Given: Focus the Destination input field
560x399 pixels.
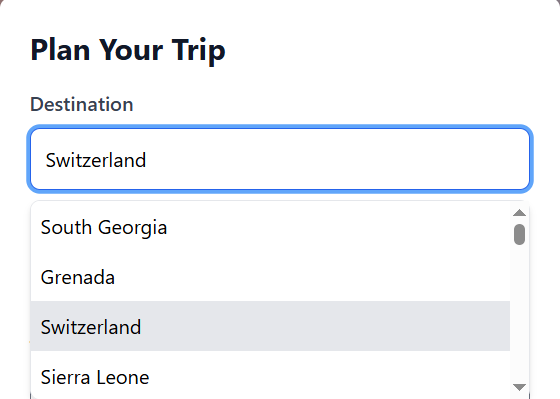Looking at the screenshot, I should 280,159.
